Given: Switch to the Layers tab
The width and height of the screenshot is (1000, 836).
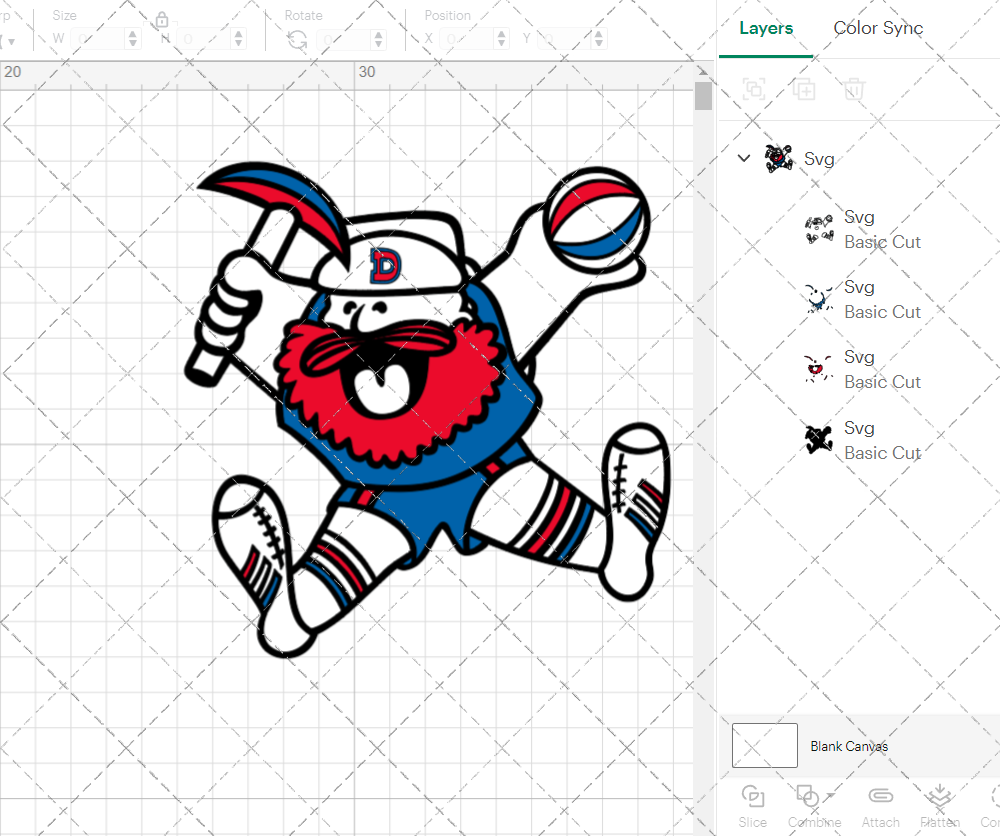Looking at the screenshot, I should point(766,28).
